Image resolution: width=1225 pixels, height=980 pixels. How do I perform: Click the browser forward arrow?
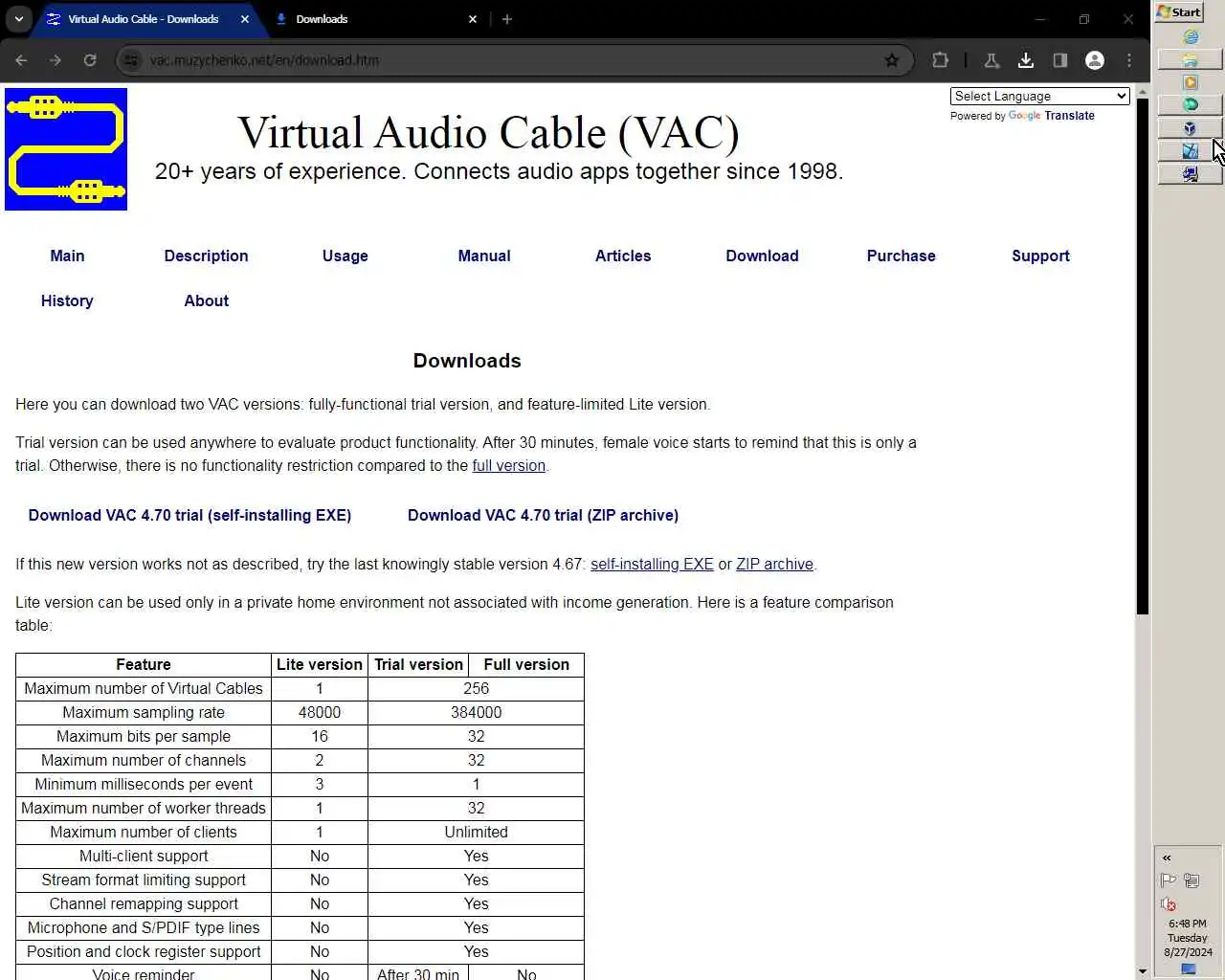pyautogui.click(x=56, y=60)
